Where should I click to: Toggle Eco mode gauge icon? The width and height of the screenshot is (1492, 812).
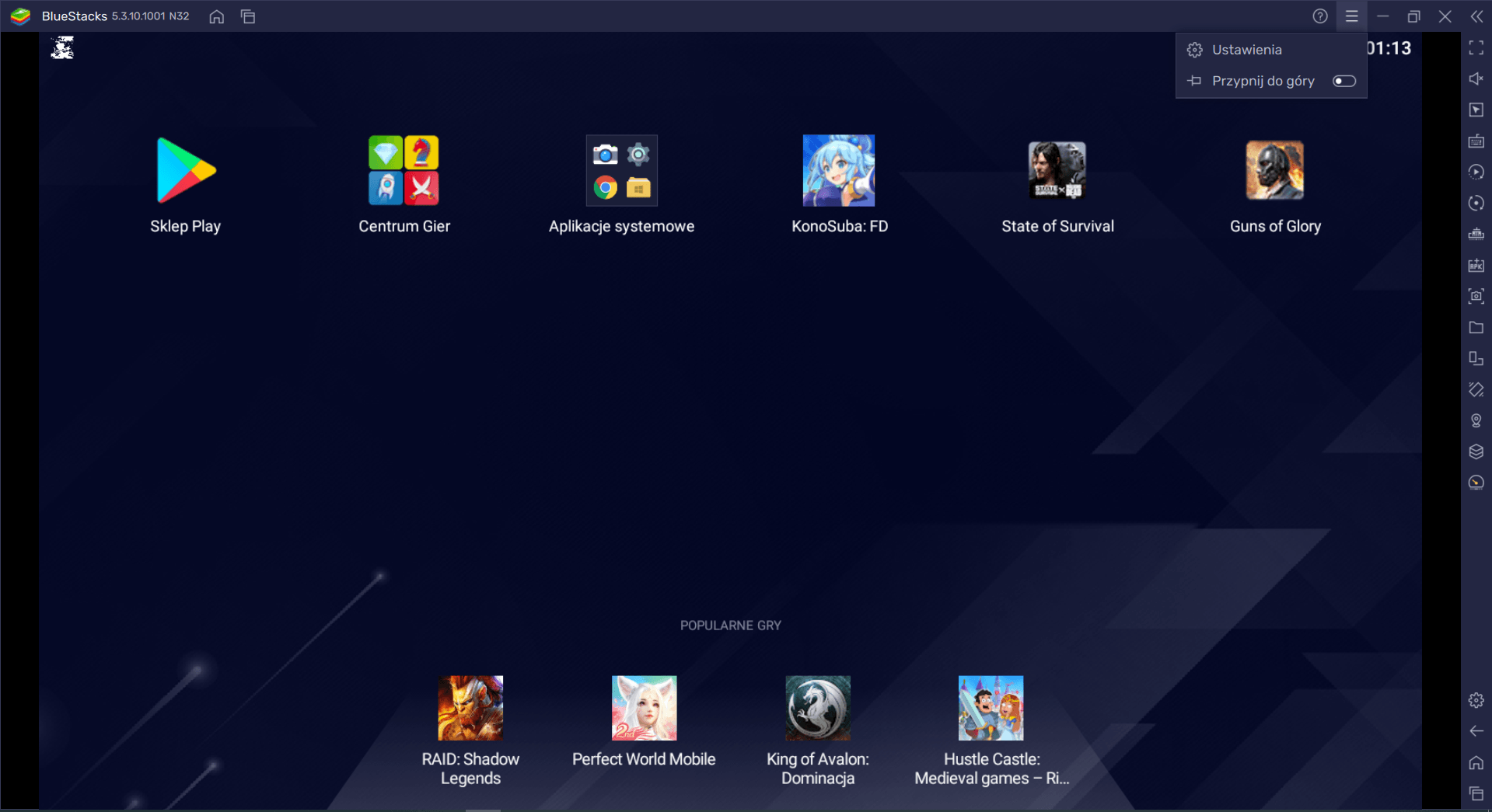1476,483
